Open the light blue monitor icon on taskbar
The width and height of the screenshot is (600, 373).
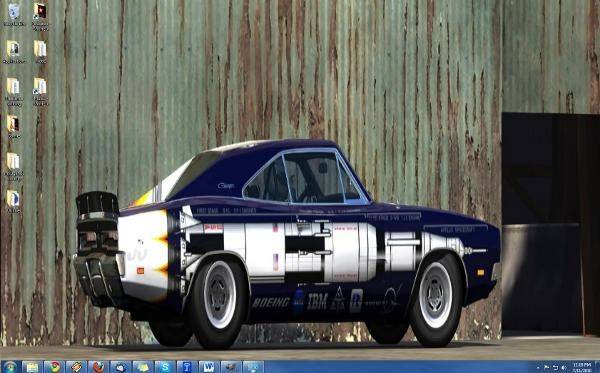(x=253, y=367)
